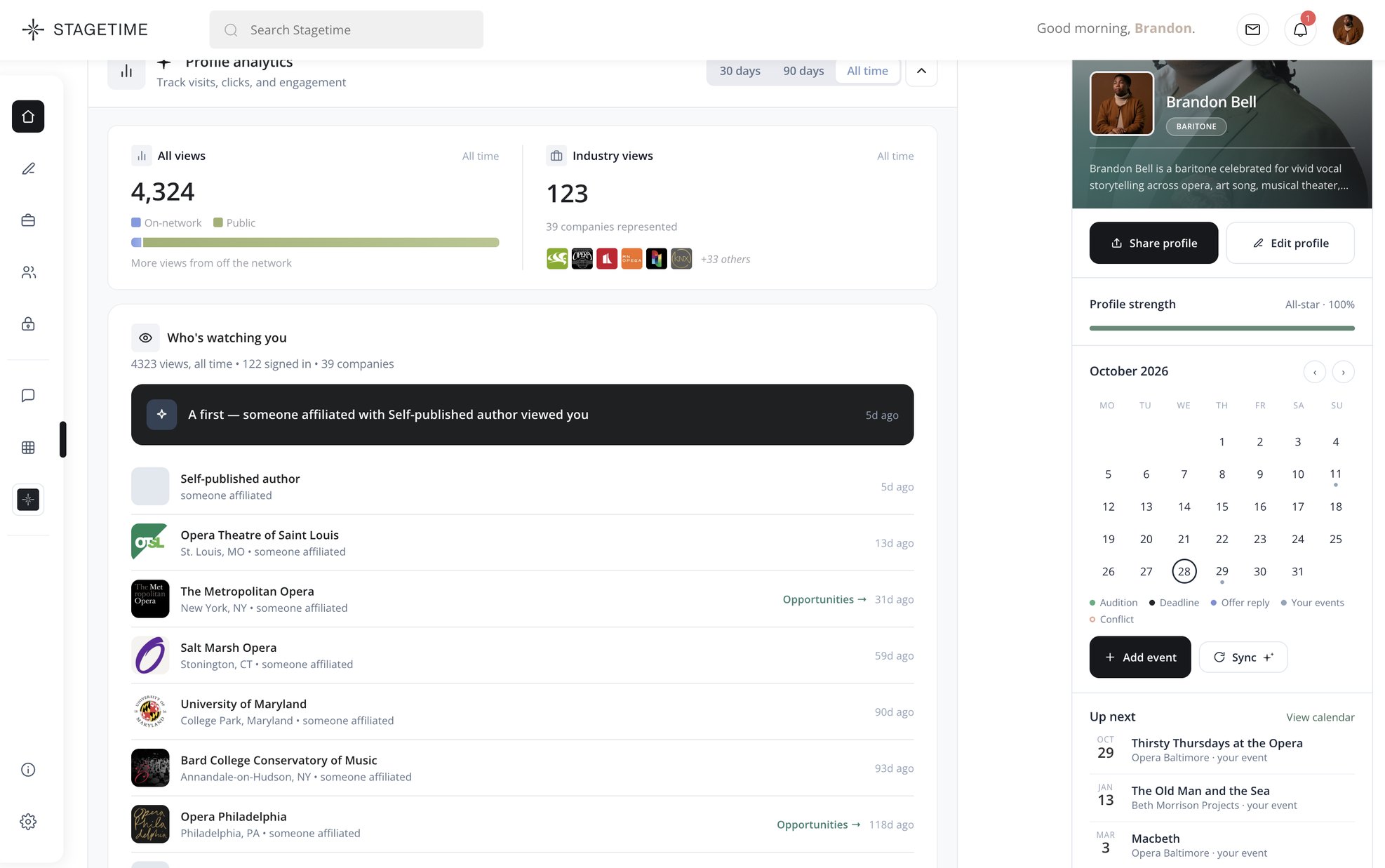Focus the Search Stagetime field
1385x868 pixels.
[347, 29]
